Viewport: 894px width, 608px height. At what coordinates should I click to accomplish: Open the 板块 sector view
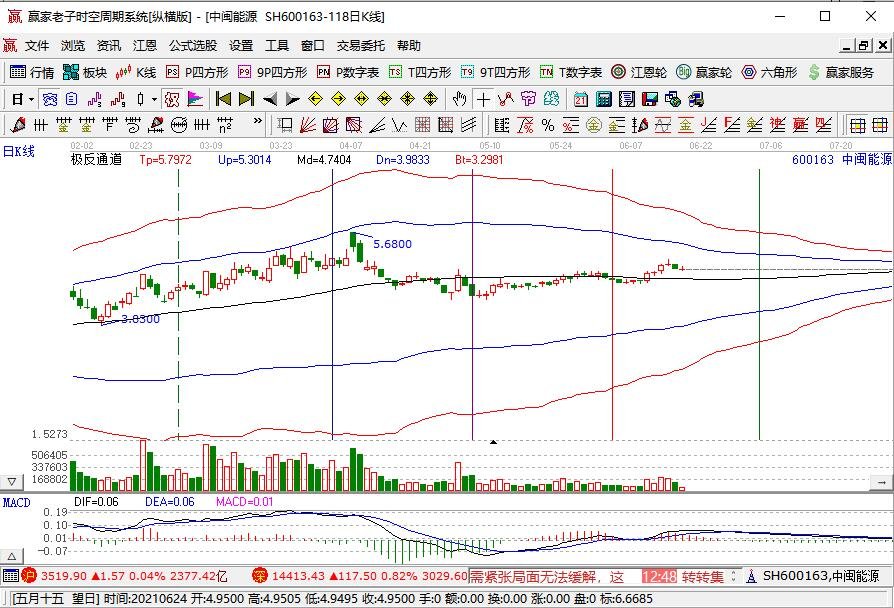(85, 72)
